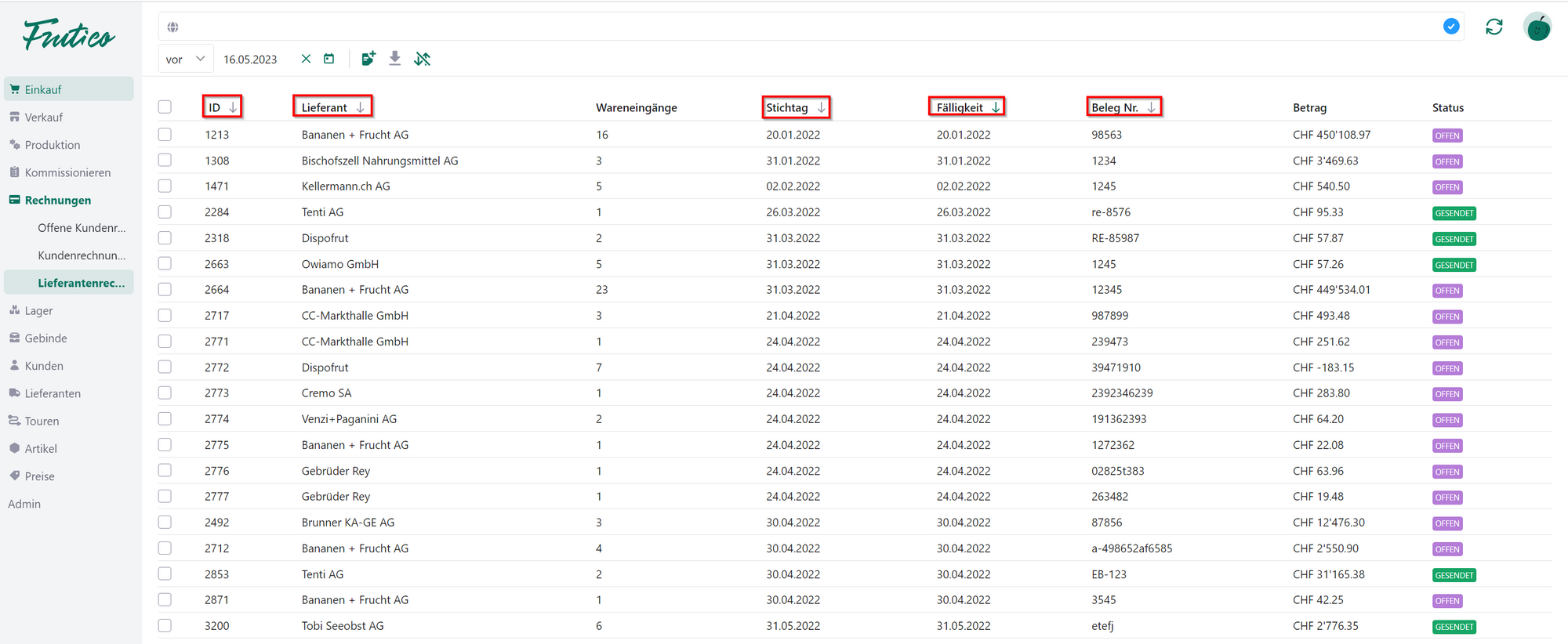
Task: Open the 'vor' date filter dropdown
Action: (185, 59)
